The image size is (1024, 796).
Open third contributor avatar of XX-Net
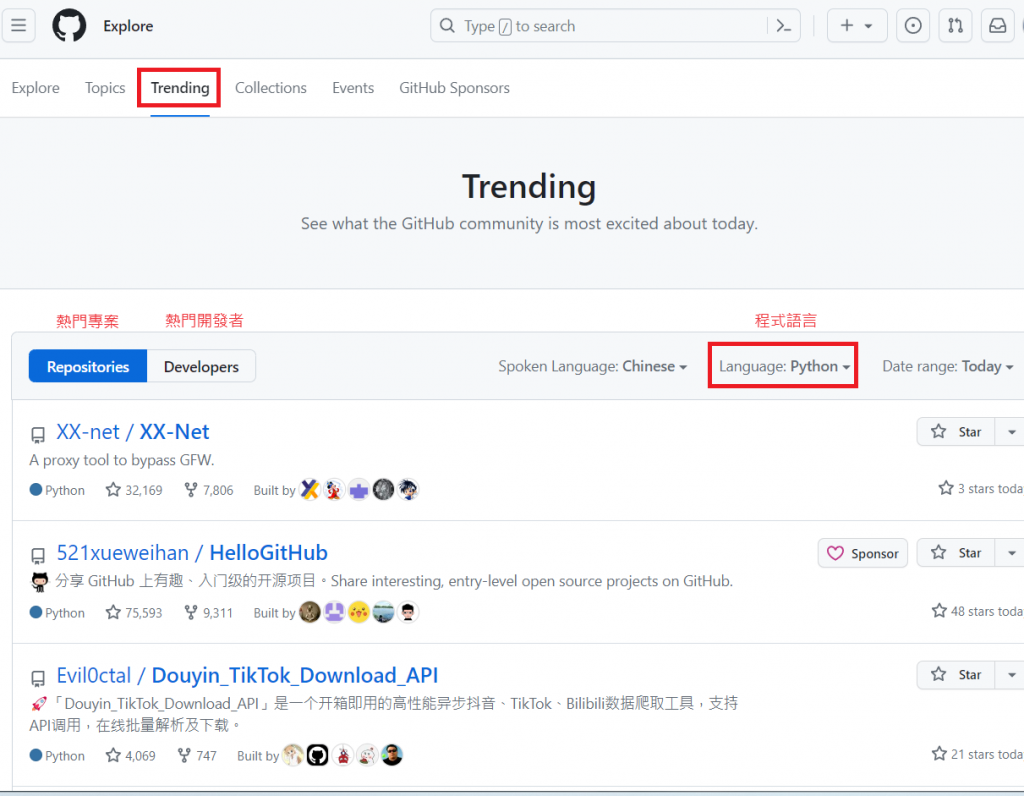pos(359,489)
